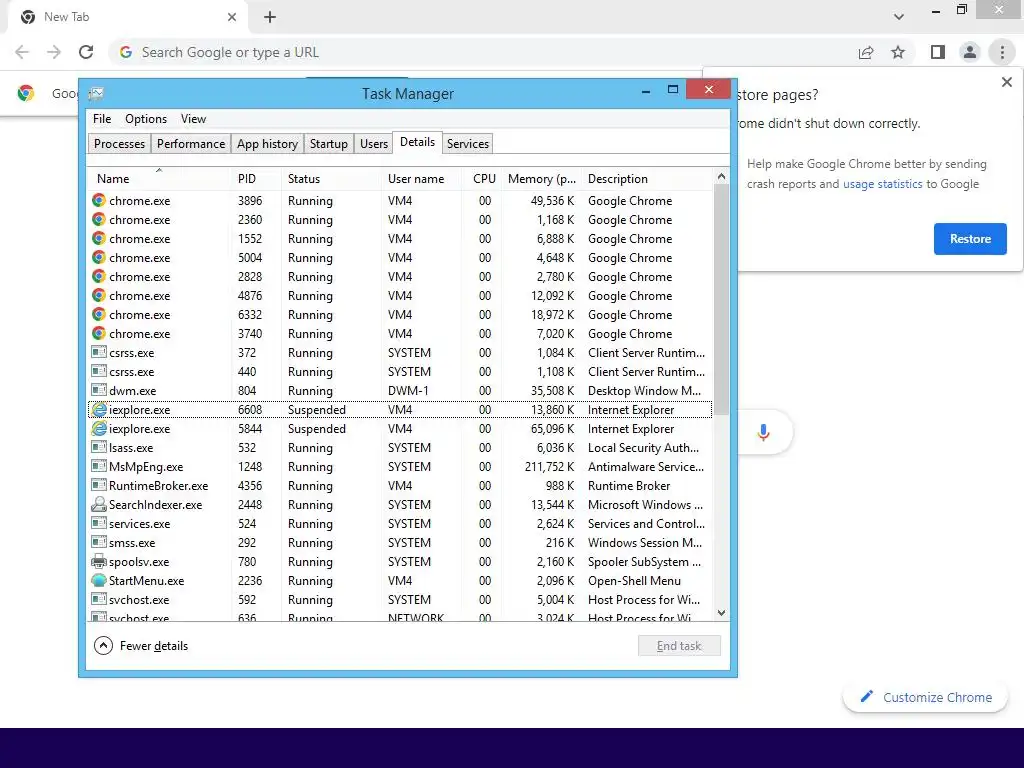This screenshot has height=768, width=1024.
Task: Select RuntimeBroker.exe process icon
Action: tap(99, 485)
